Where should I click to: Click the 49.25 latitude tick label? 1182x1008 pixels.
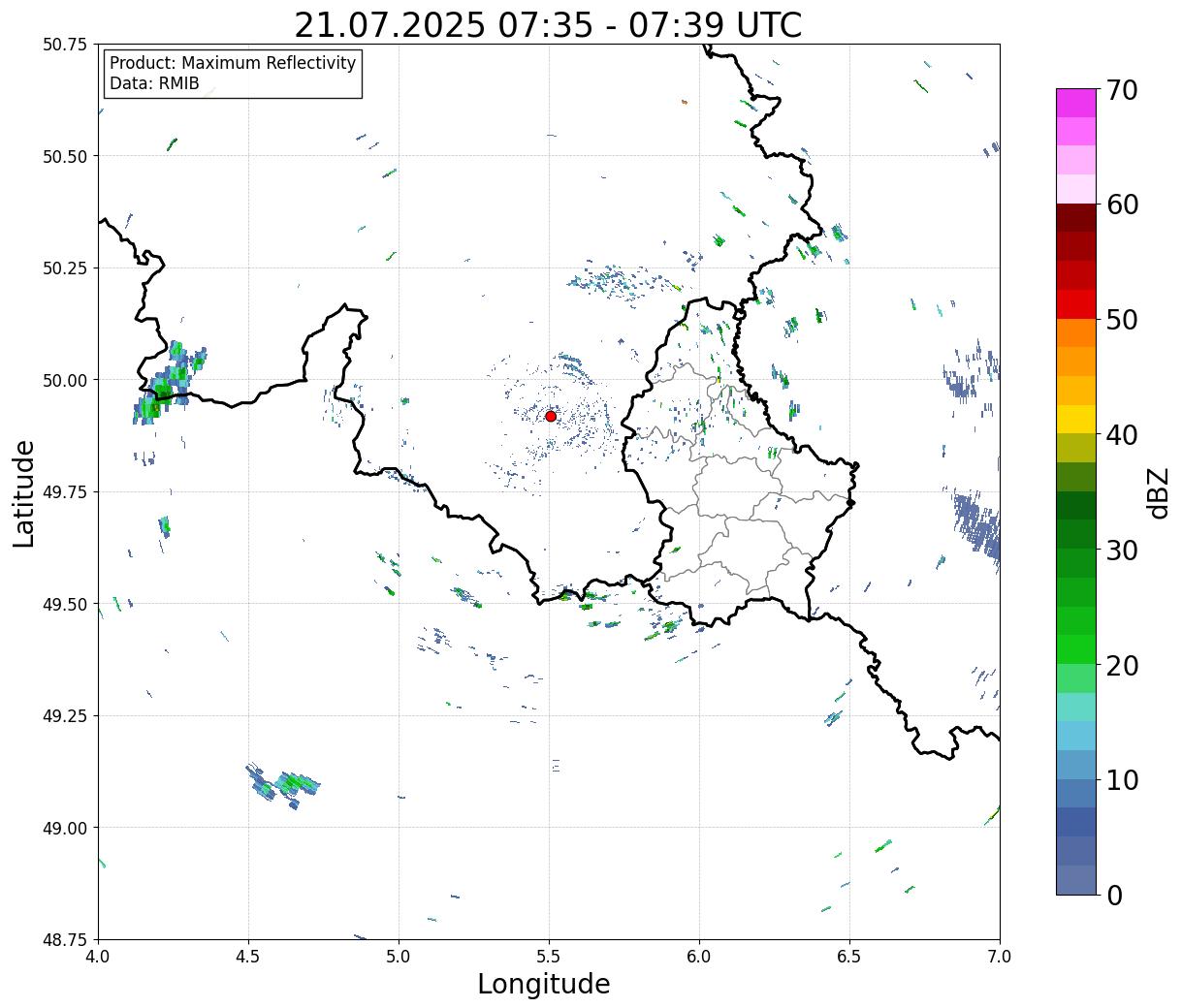tap(65, 716)
